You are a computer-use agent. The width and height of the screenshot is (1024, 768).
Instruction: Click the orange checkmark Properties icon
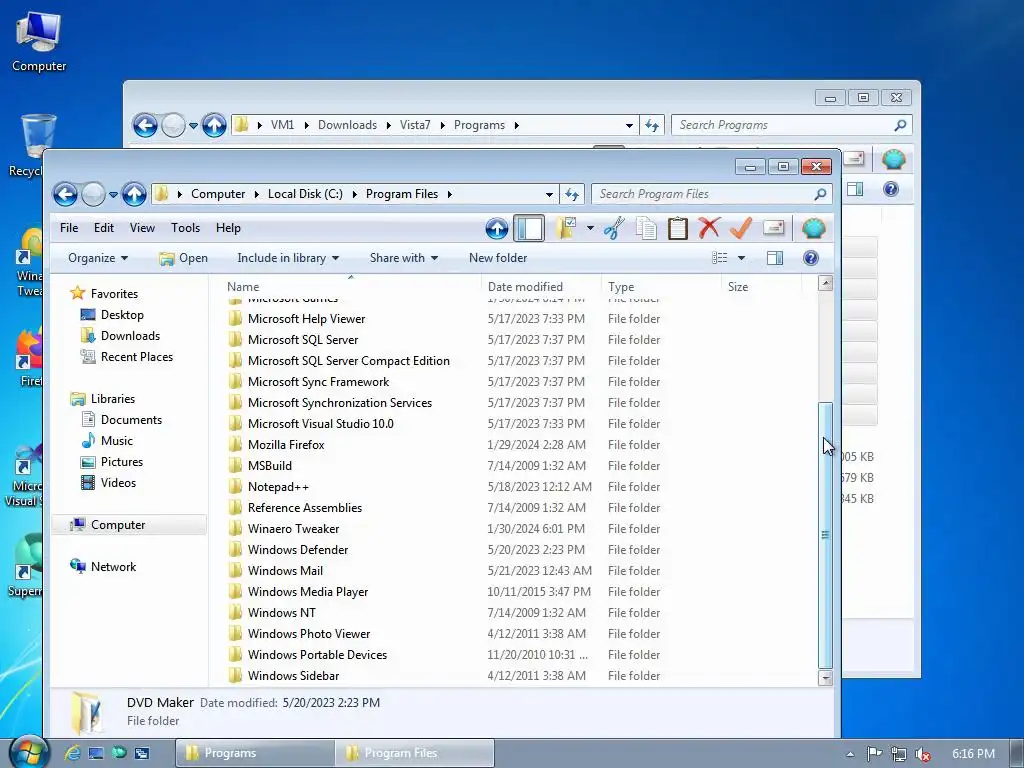(x=741, y=228)
